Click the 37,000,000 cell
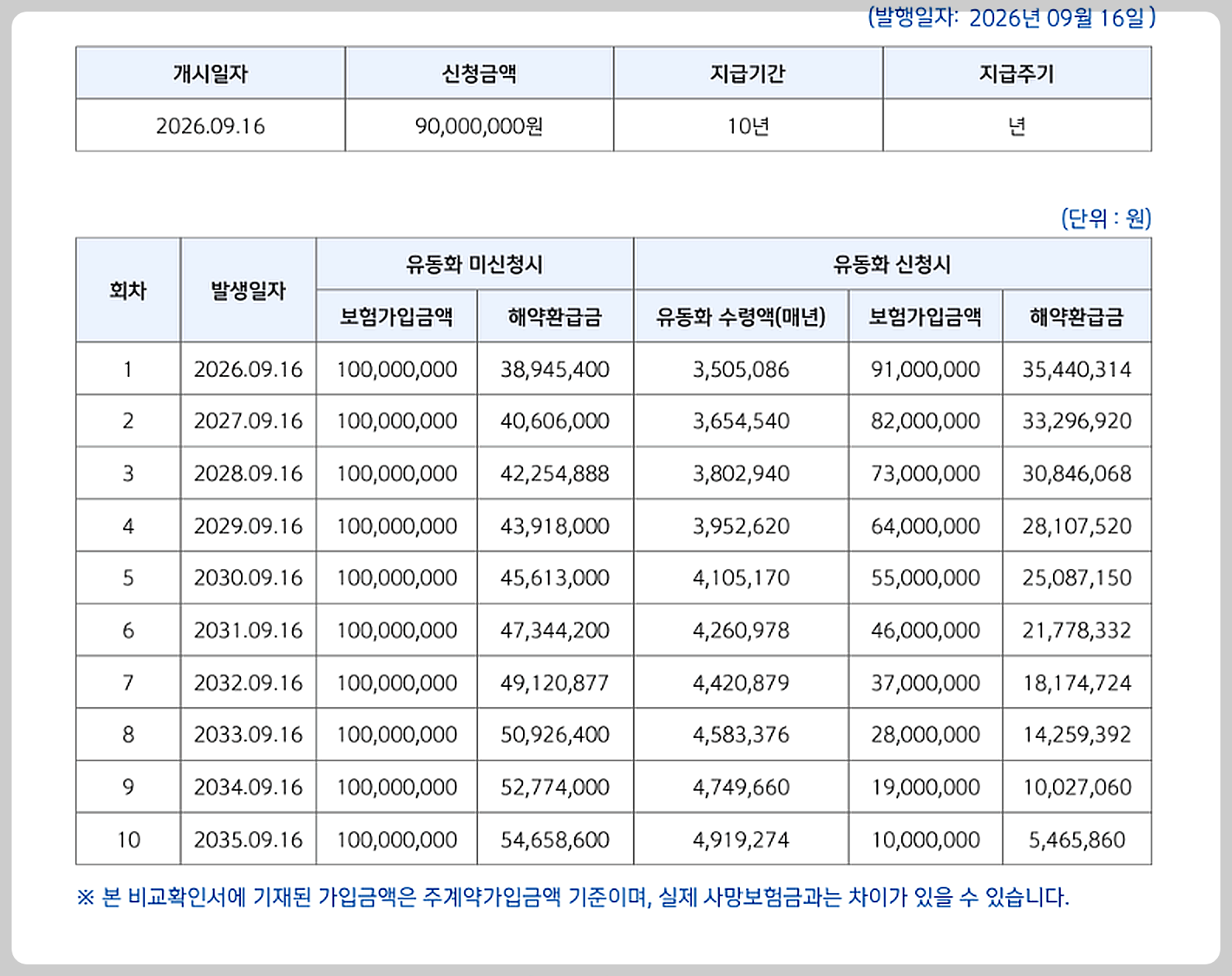Screen dimensions: 1232x976 925,683
